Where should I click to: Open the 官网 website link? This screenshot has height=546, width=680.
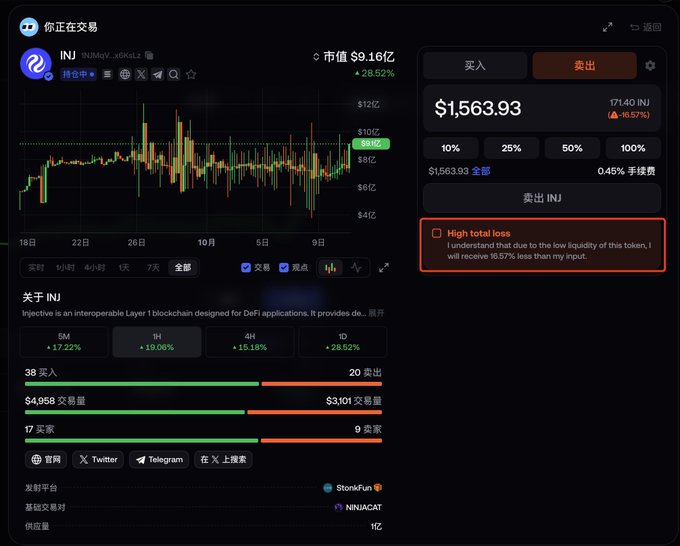[x=46, y=460]
